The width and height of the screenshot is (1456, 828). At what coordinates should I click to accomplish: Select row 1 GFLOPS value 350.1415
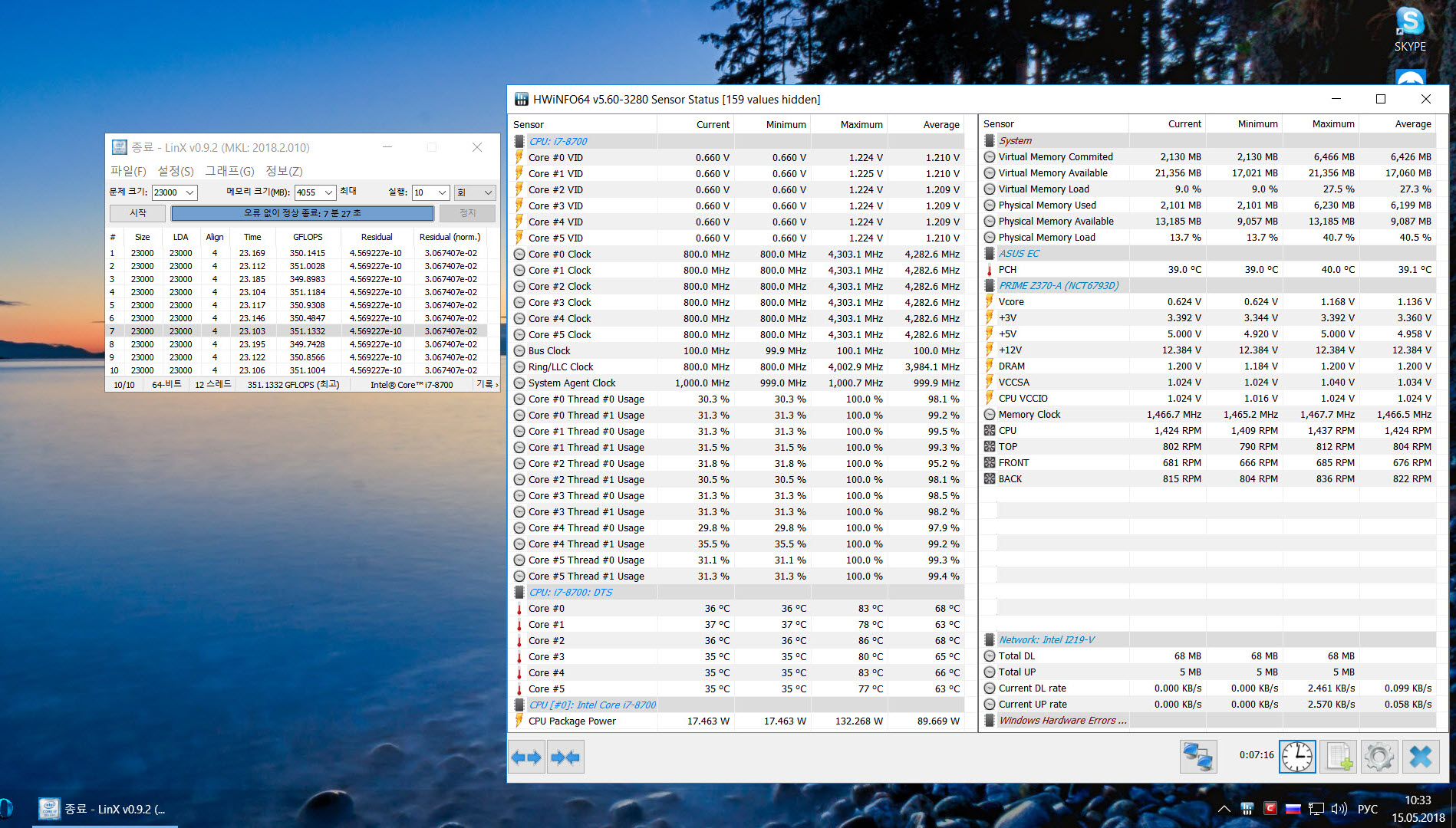point(308,253)
